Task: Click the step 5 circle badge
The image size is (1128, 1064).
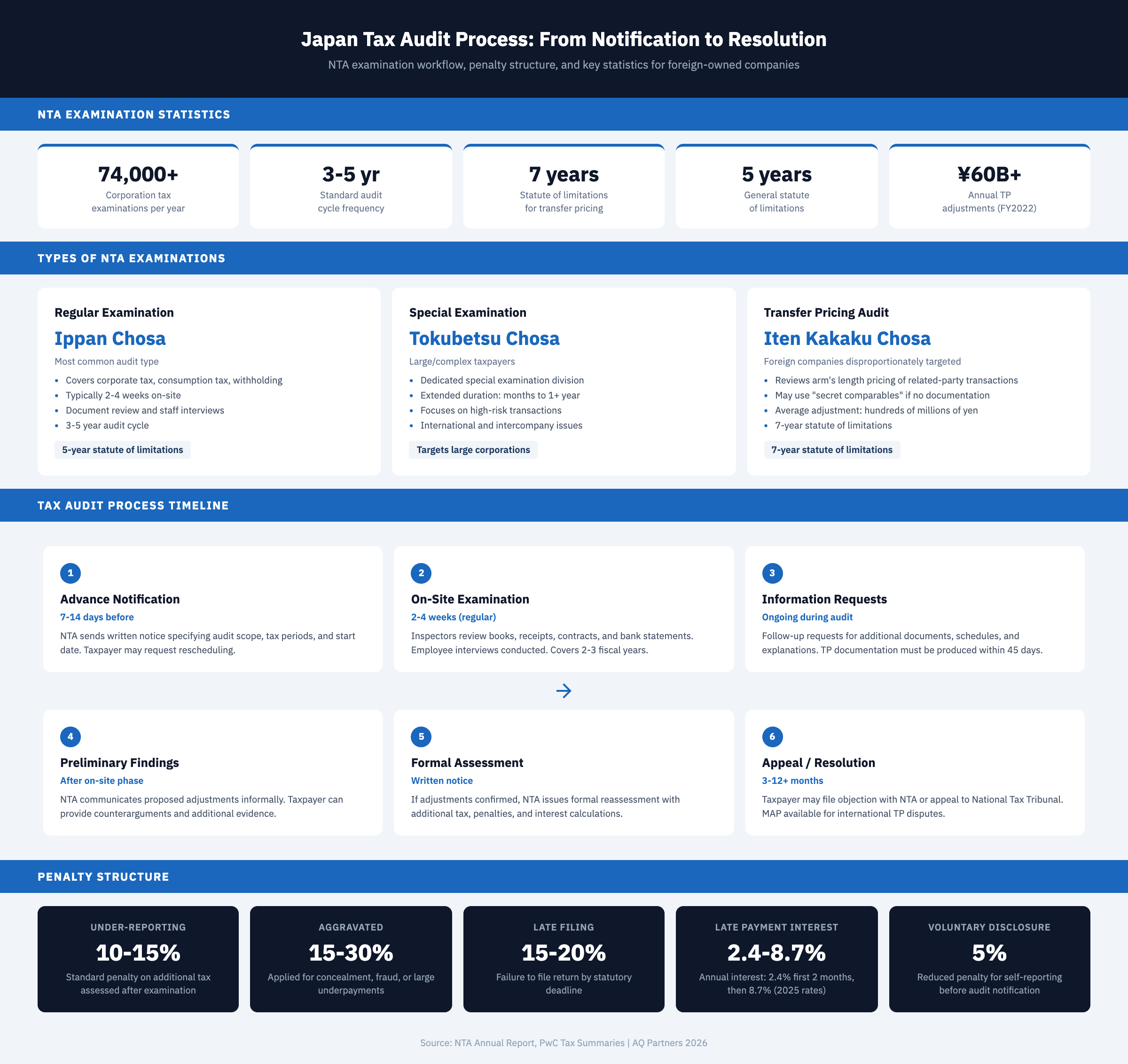Action: click(x=421, y=736)
